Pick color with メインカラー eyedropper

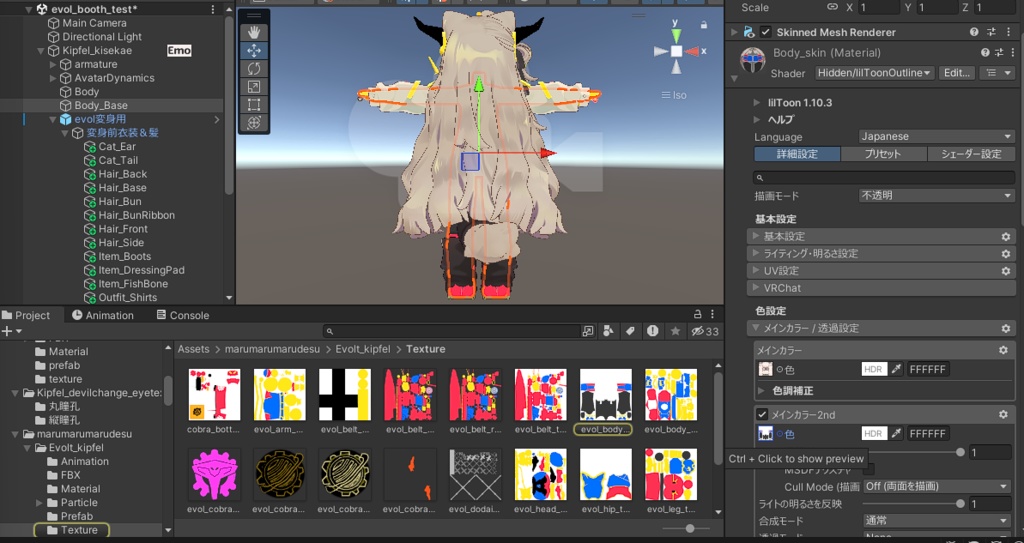[x=896, y=370]
